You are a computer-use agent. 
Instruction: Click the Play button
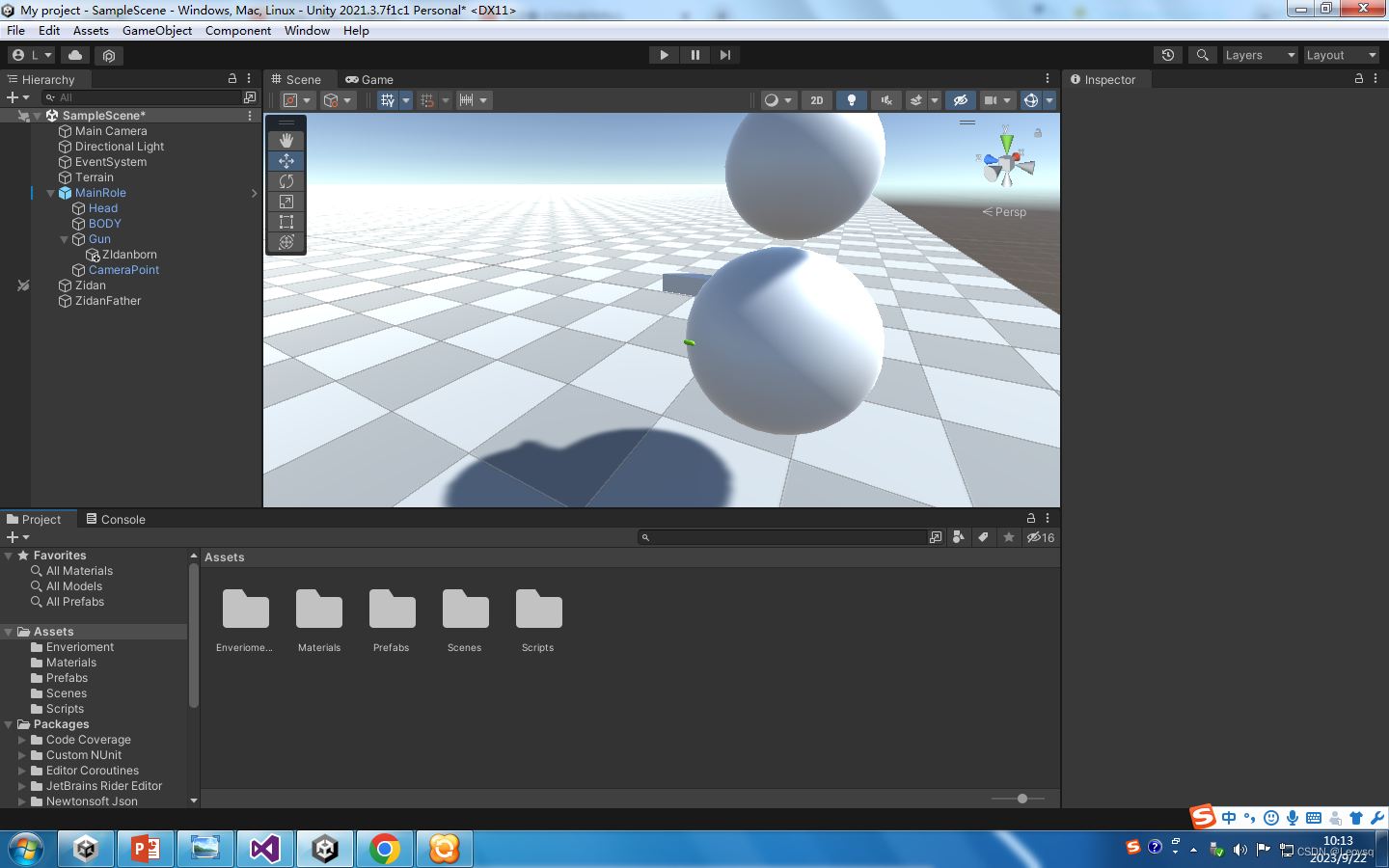point(664,55)
